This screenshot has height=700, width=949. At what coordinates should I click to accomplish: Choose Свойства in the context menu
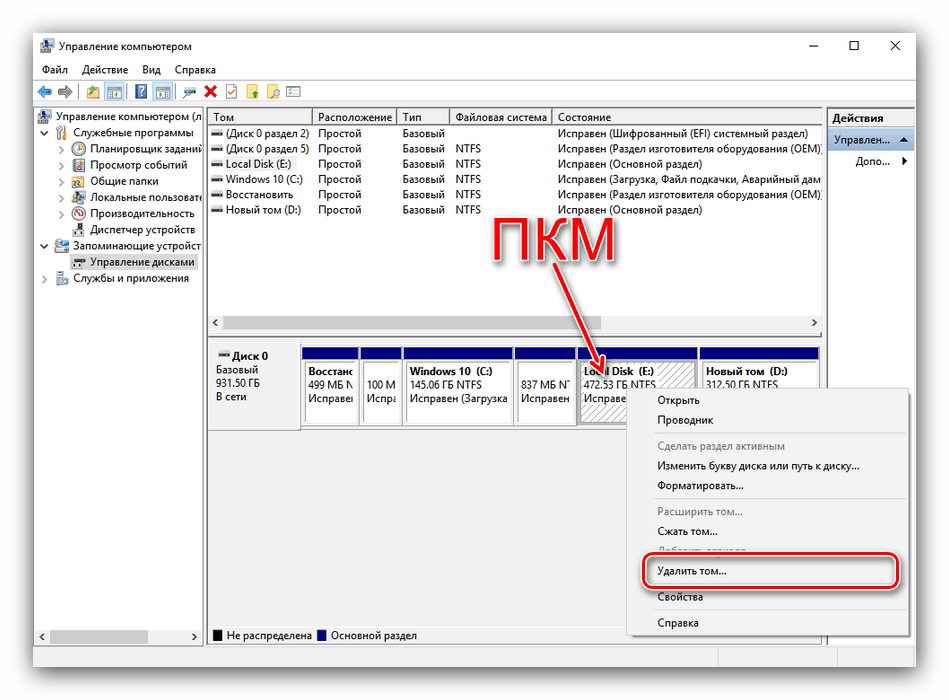coord(767,597)
